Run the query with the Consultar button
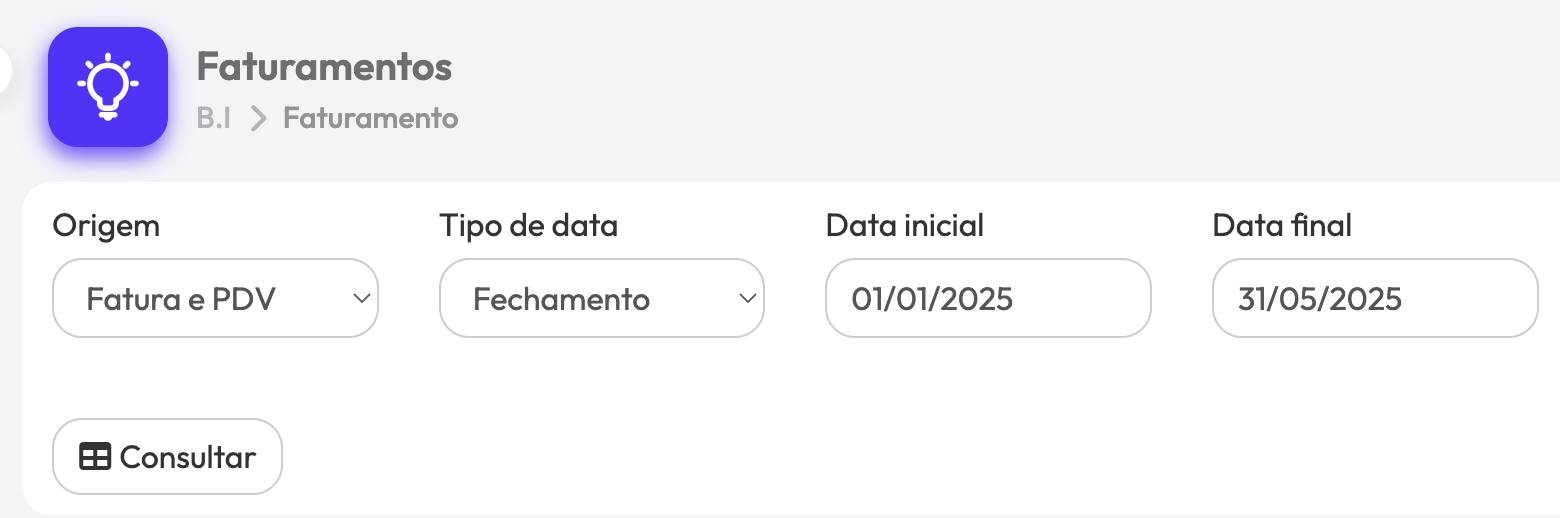1560x518 pixels. point(167,456)
